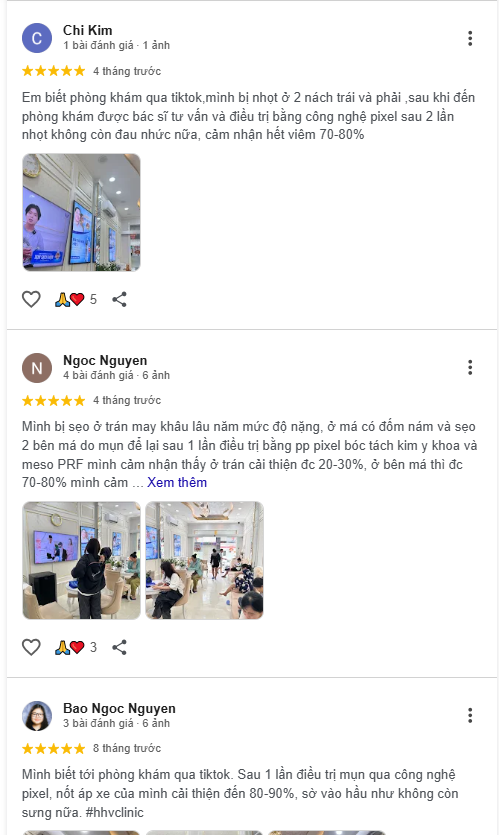This screenshot has height=835, width=499.
Task: Visit Ngoc Nguyen's reviewer profile name
Action: point(105,361)
